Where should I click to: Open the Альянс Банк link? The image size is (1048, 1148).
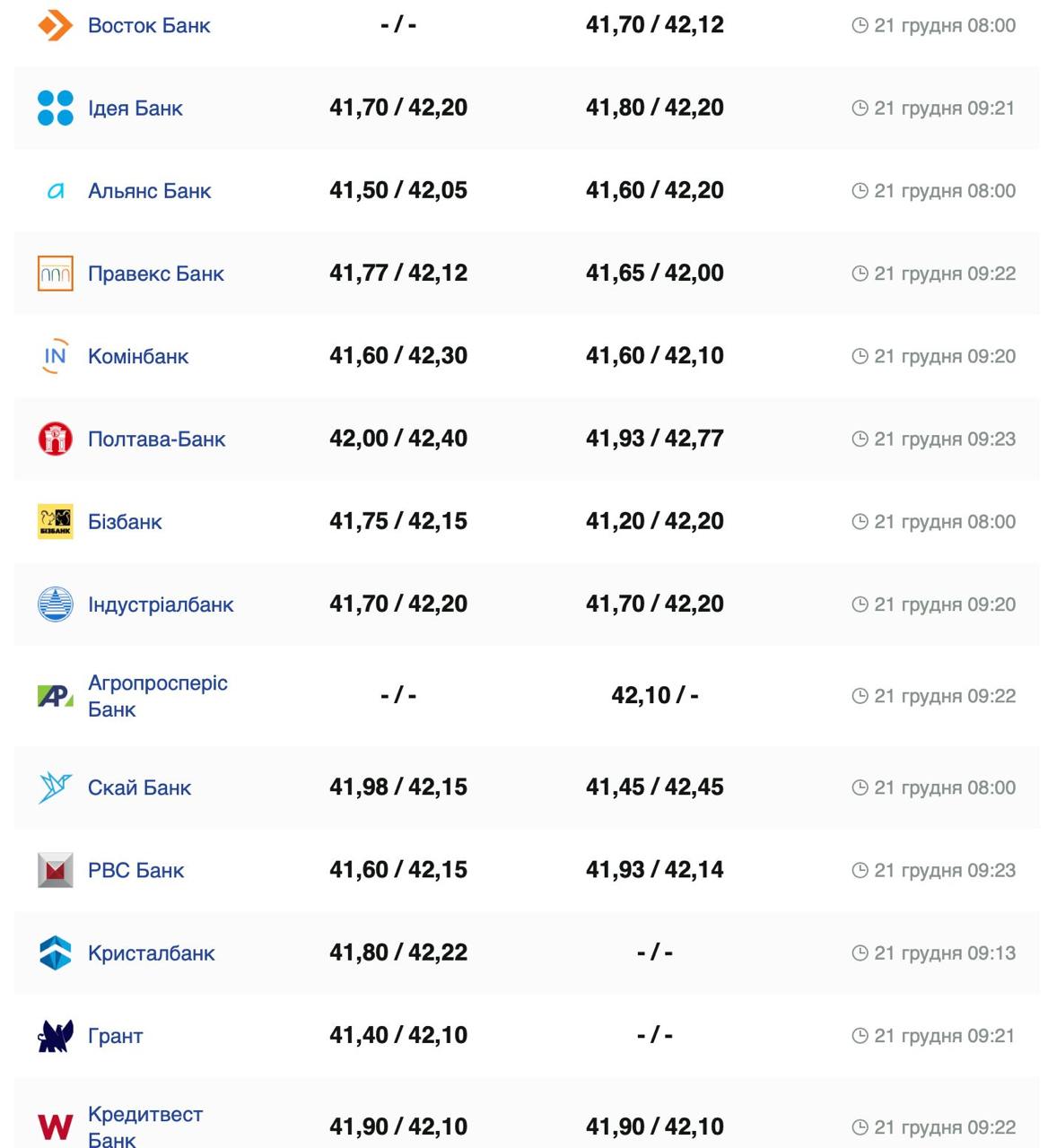click(149, 191)
